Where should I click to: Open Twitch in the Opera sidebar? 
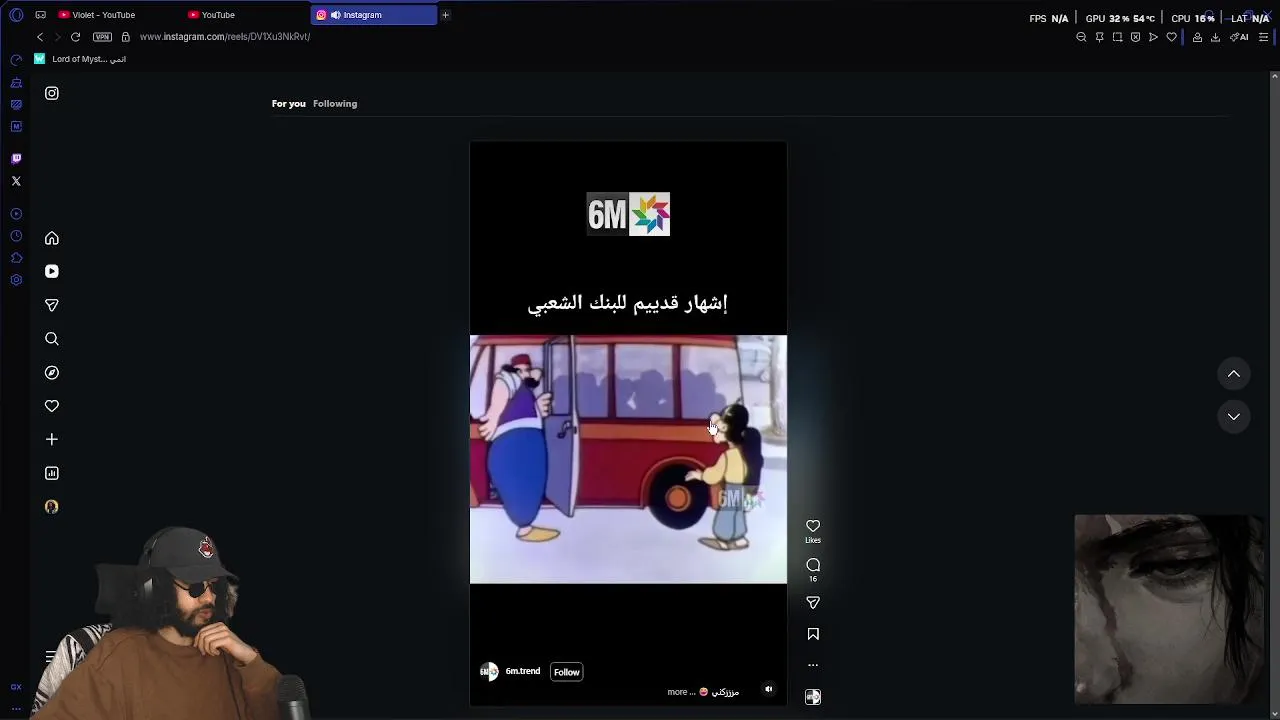click(x=16, y=158)
